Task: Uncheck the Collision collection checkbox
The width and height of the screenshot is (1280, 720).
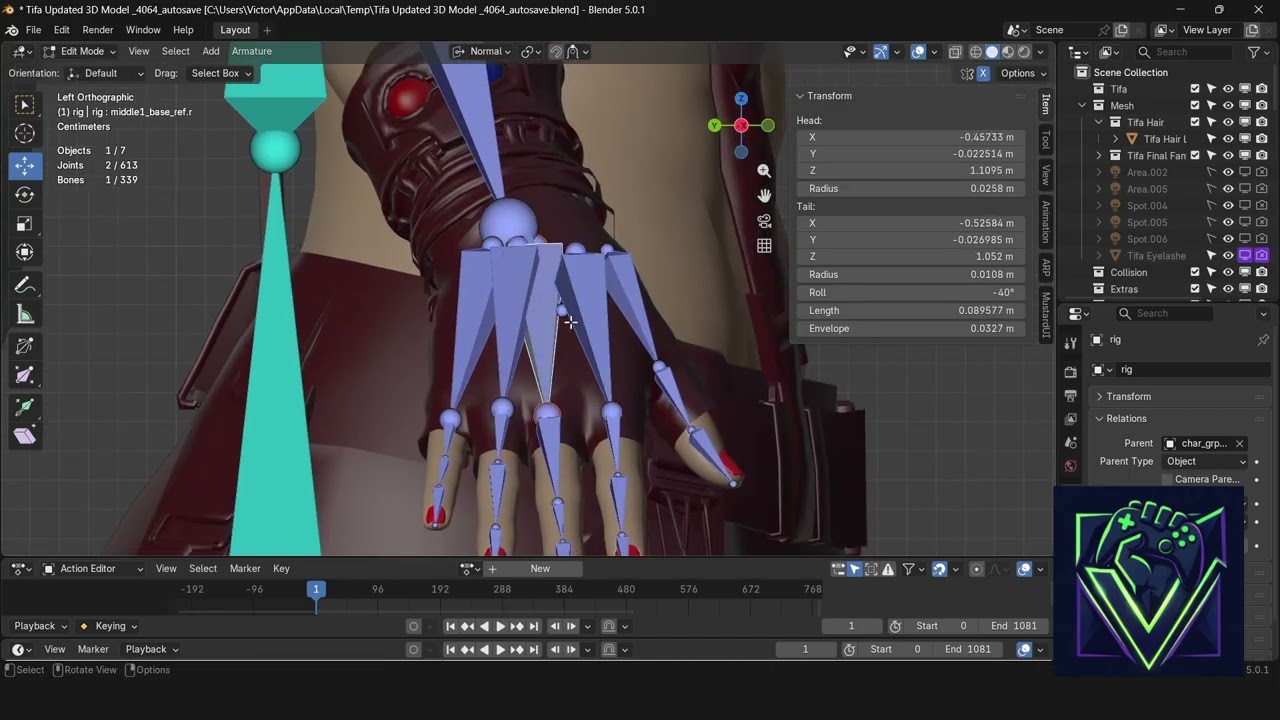Action: (1195, 272)
